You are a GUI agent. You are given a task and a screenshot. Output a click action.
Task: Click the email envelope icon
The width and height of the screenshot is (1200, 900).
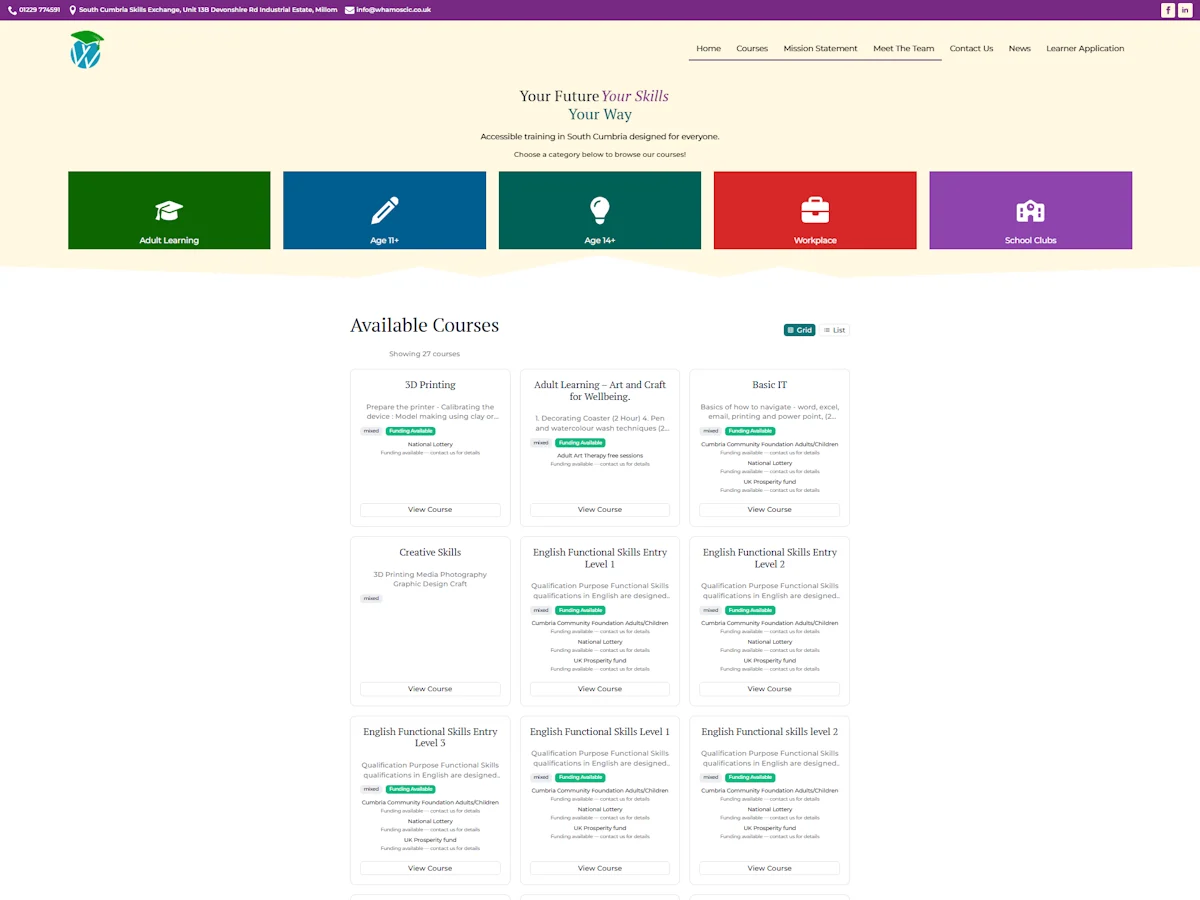point(349,10)
